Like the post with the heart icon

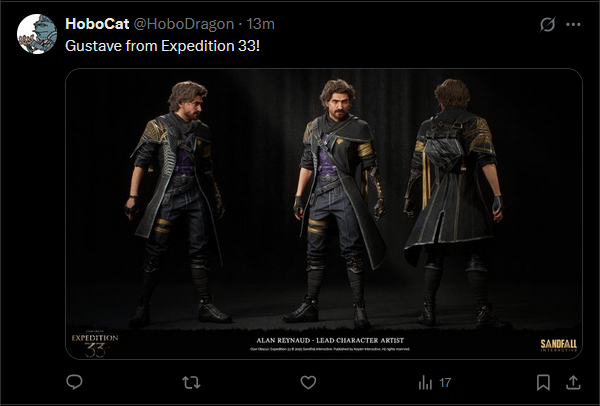point(308,382)
